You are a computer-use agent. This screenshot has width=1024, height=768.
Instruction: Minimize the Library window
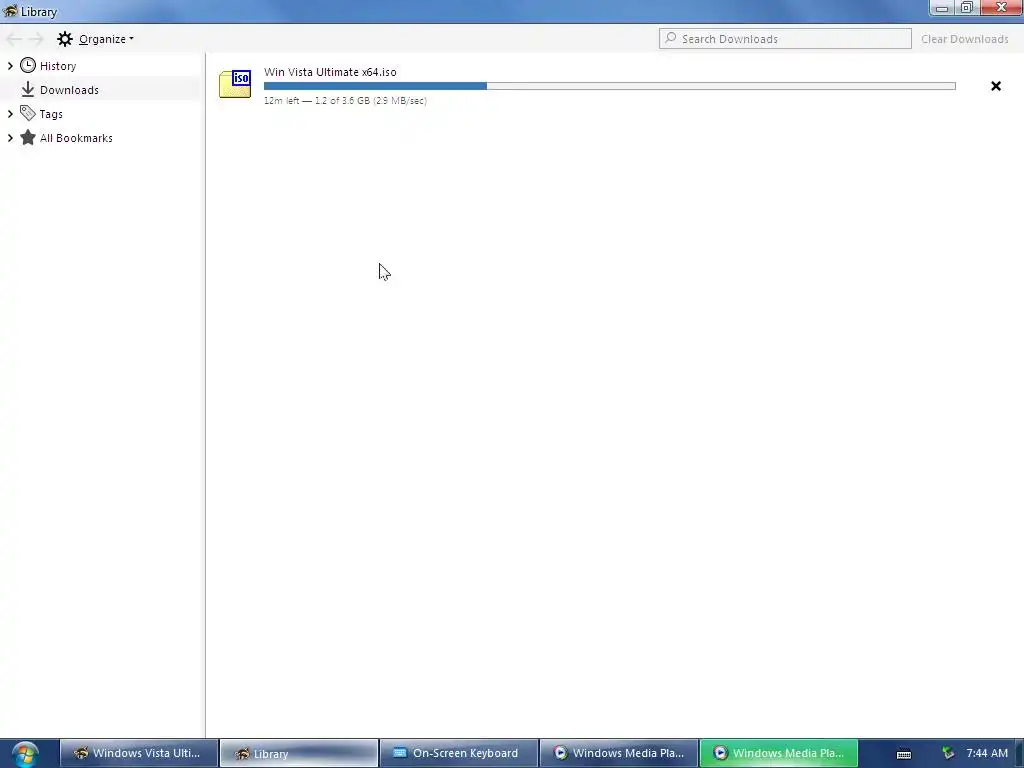[x=942, y=8]
